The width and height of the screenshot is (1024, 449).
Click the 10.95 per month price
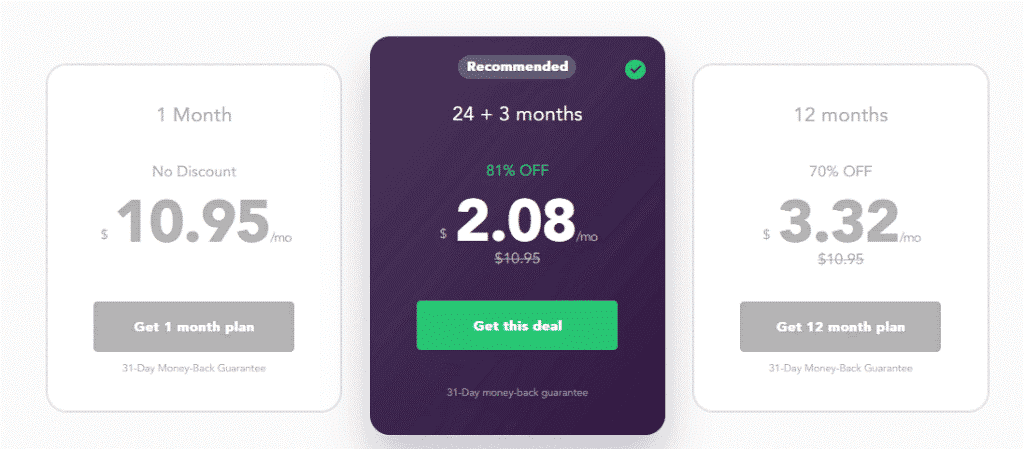(x=193, y=223)
